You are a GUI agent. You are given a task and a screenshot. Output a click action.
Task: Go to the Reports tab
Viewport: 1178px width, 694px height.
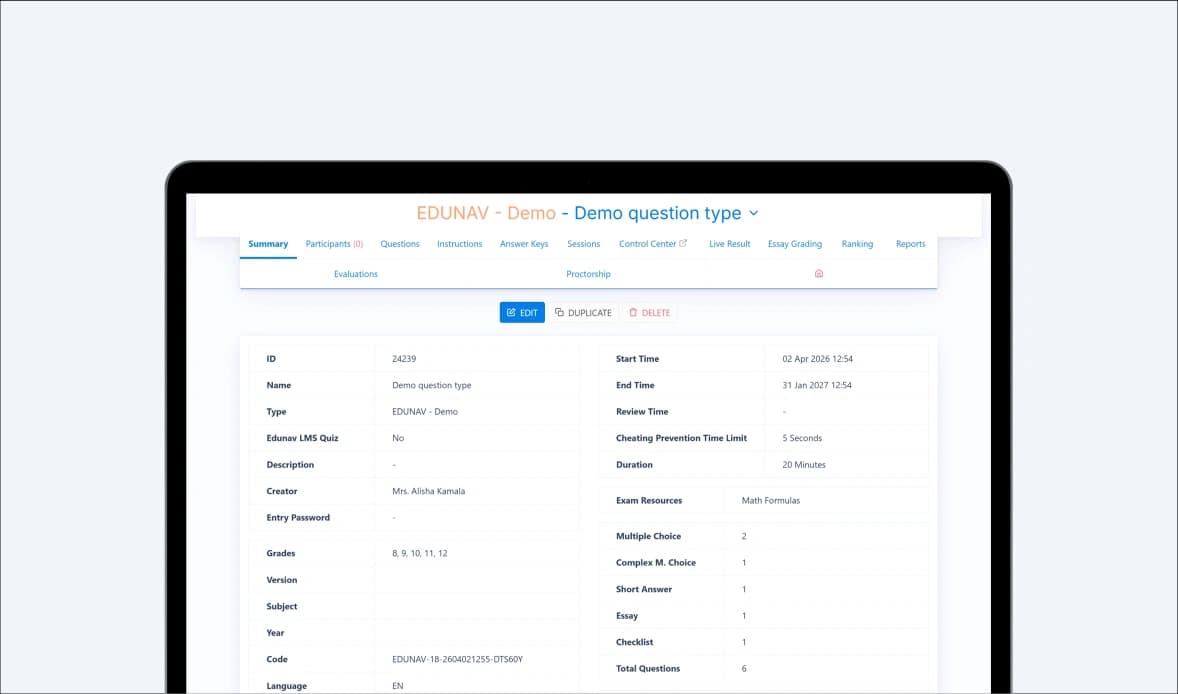point(910,244)
